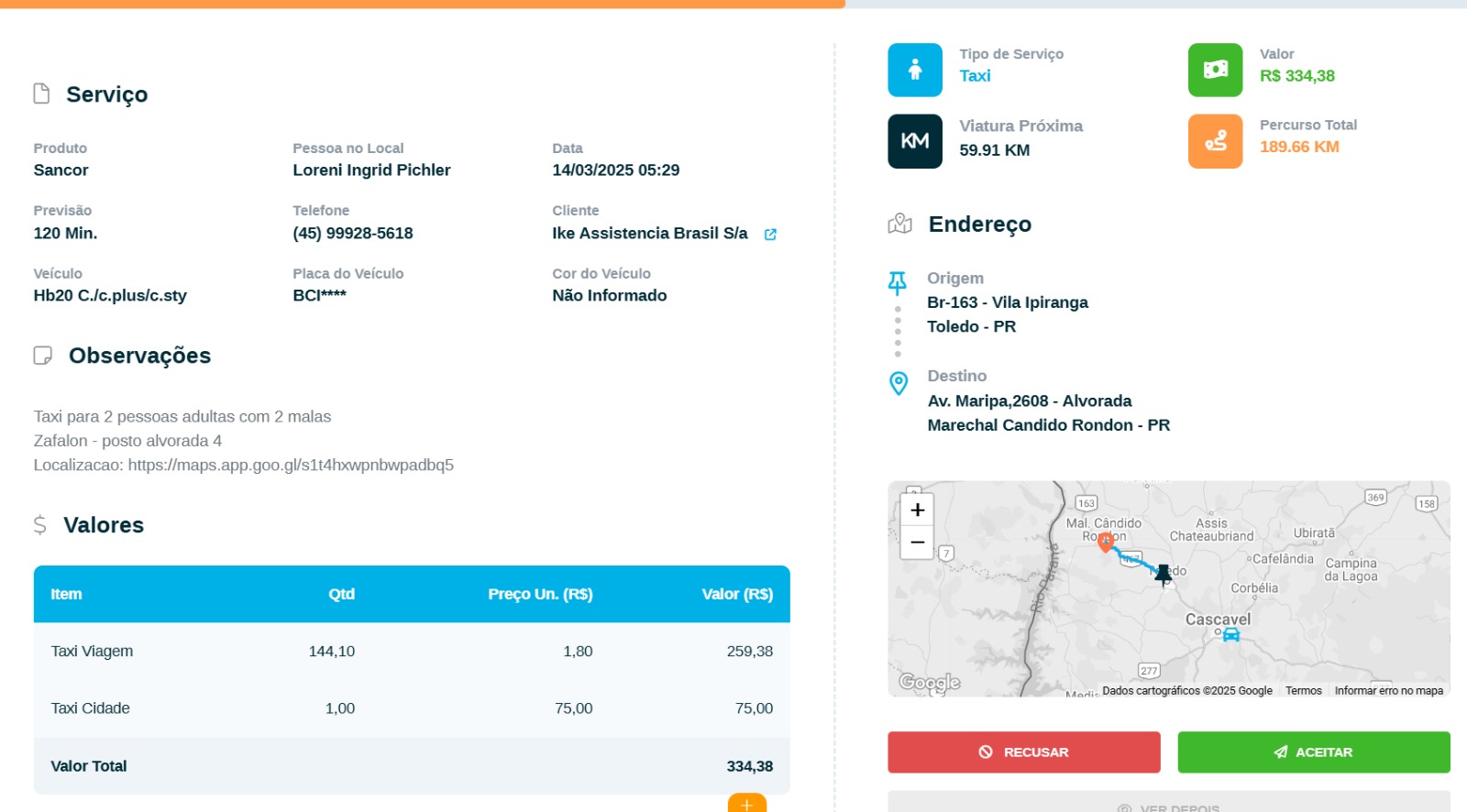Click the orange progress bar at top
The image size is (1467, 812).
(x=422, y=4)
